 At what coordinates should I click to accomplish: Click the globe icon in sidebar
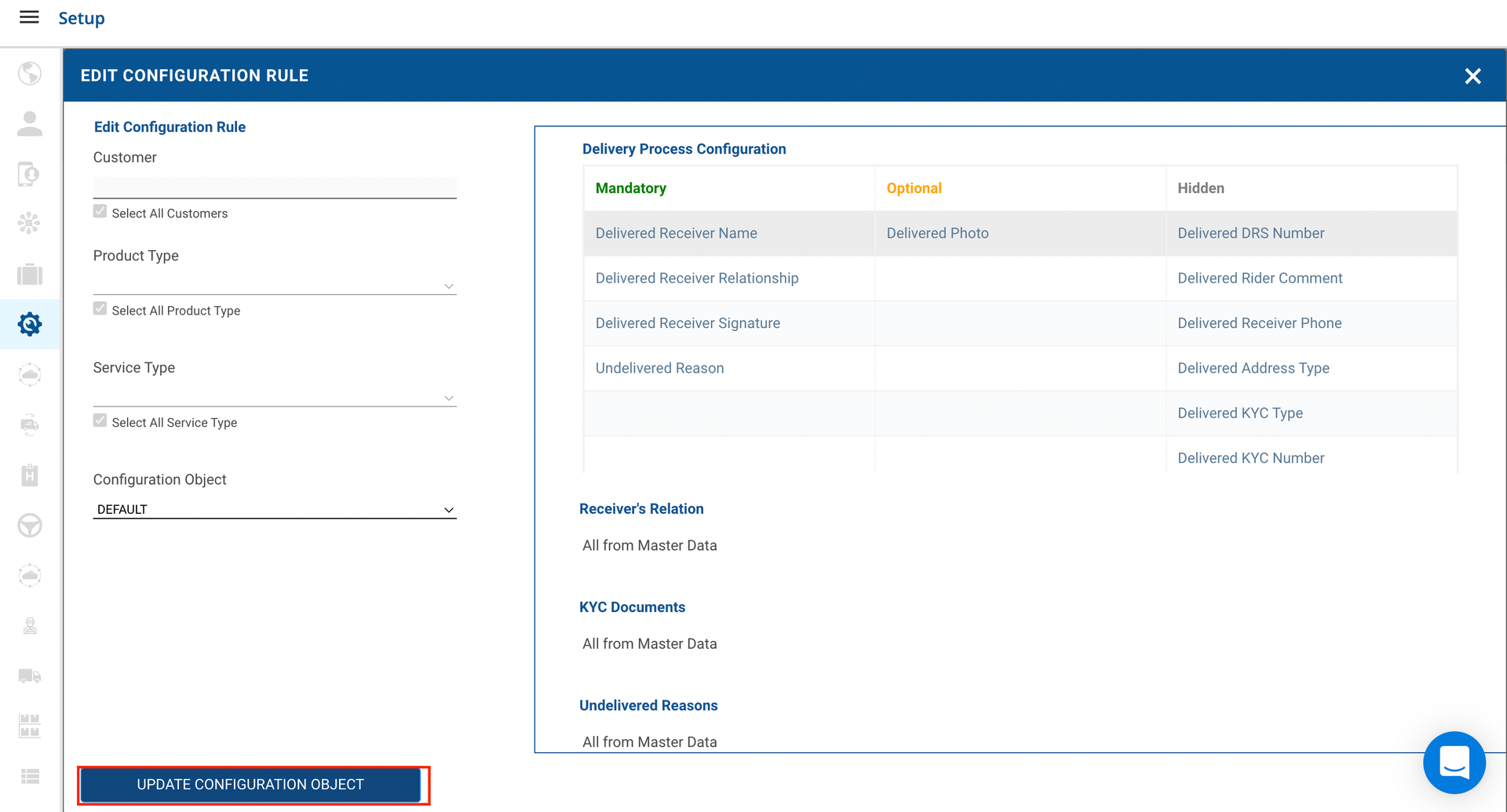point(30,73)
